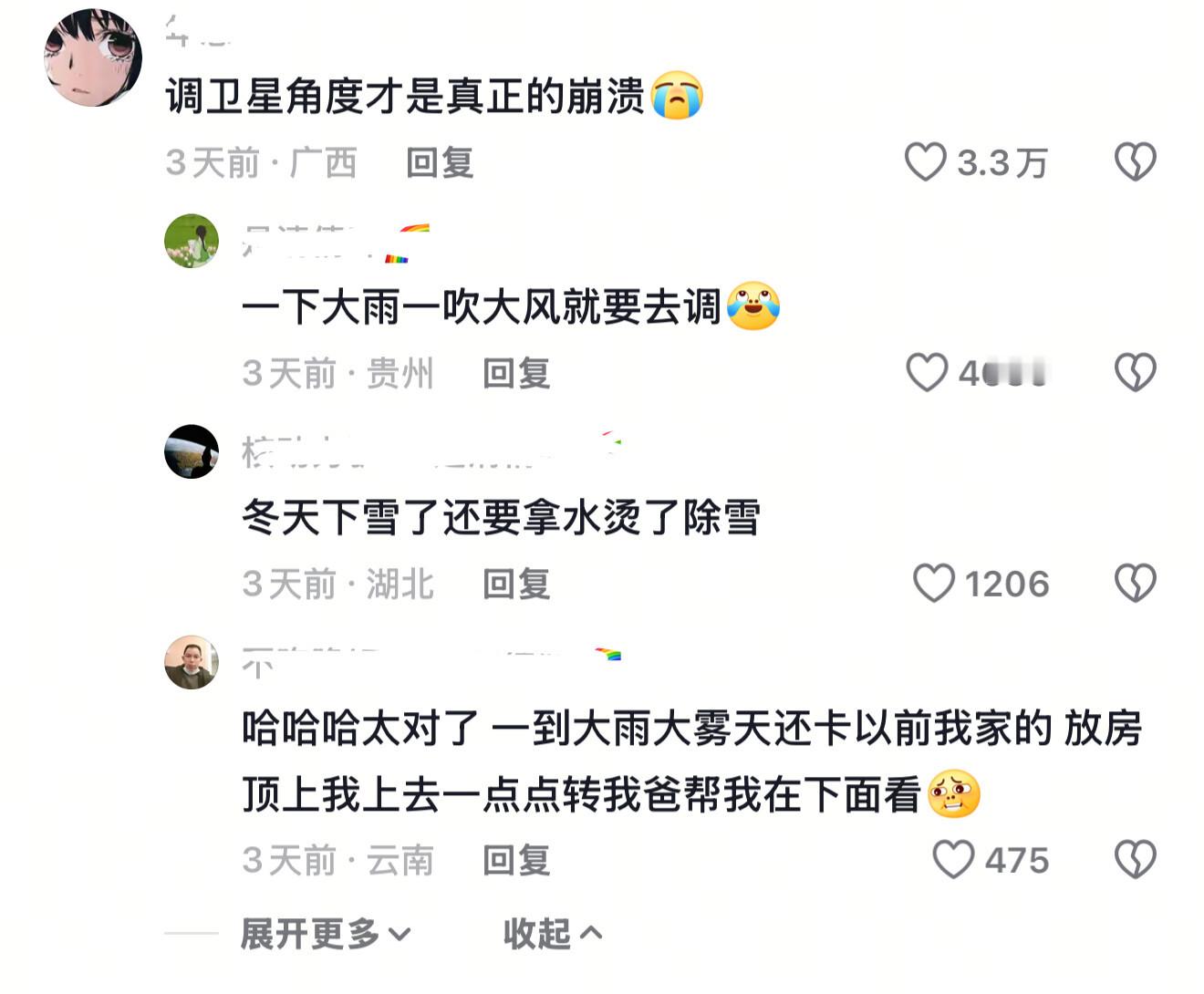Like the 云南 comment with 475 likes

953,860
